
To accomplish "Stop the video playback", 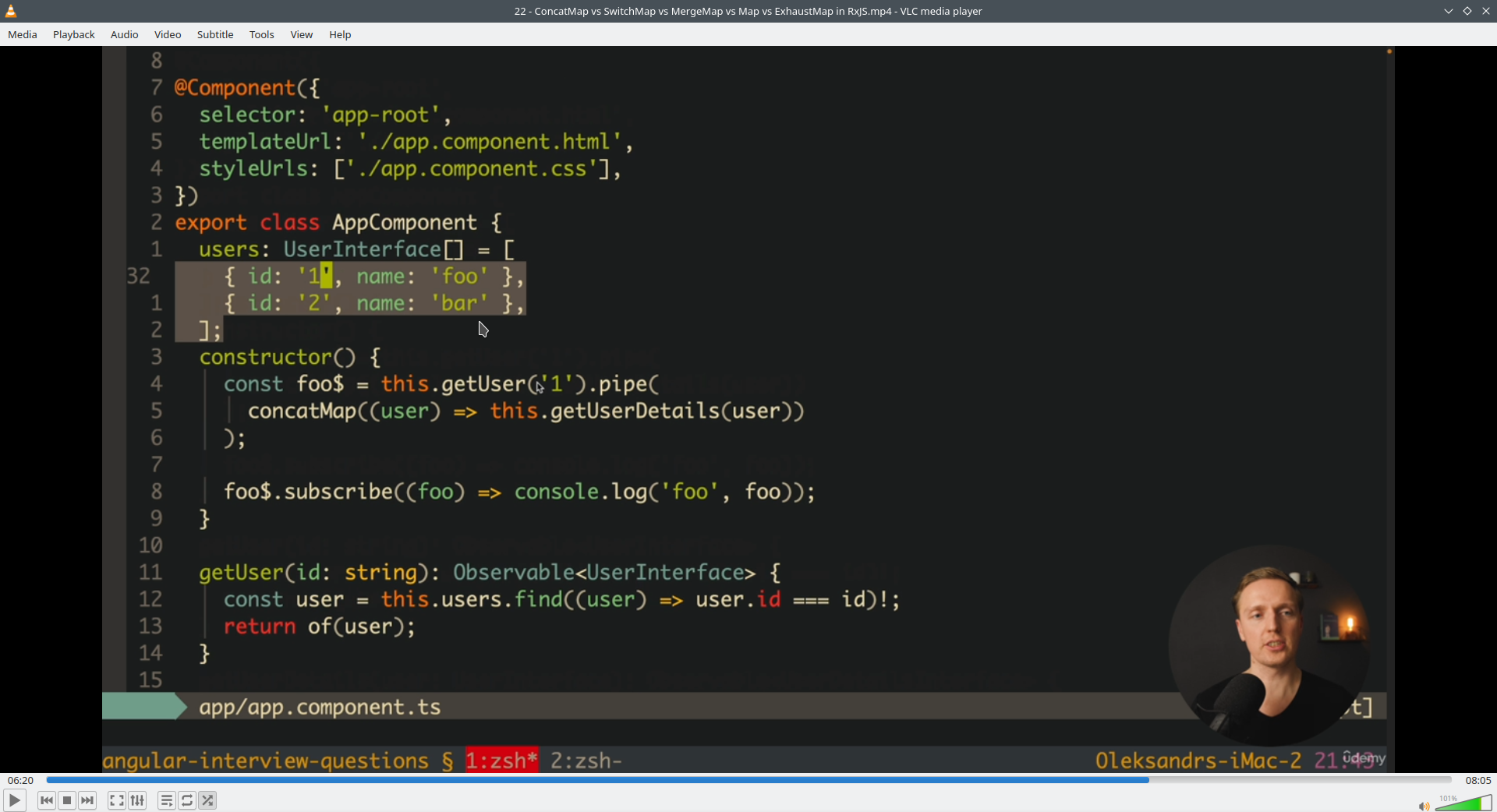I will [x=67, y=800].
